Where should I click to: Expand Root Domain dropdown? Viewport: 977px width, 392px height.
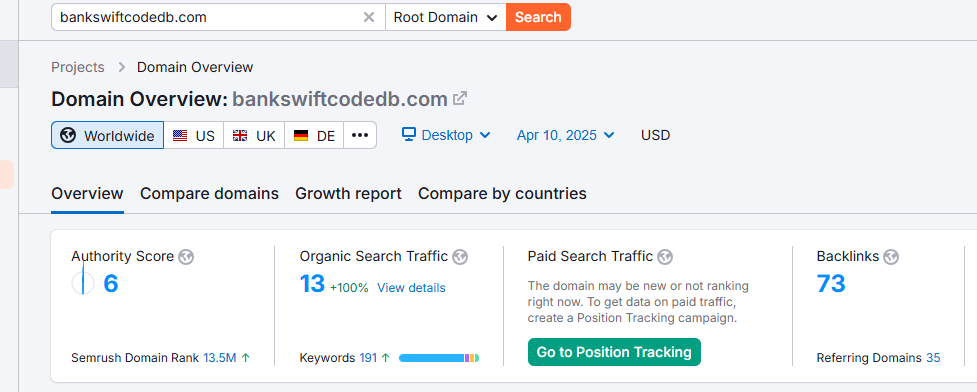click(x=446, y=17)
